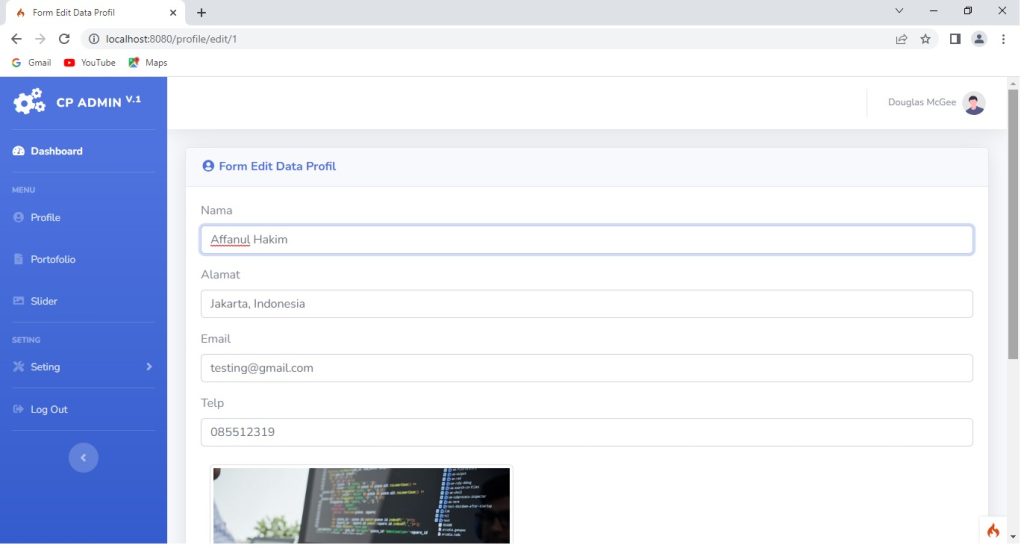Click the share page icon in address bar
The height and width of the screenshot is (548, 1024).
(x=901, y=39)
